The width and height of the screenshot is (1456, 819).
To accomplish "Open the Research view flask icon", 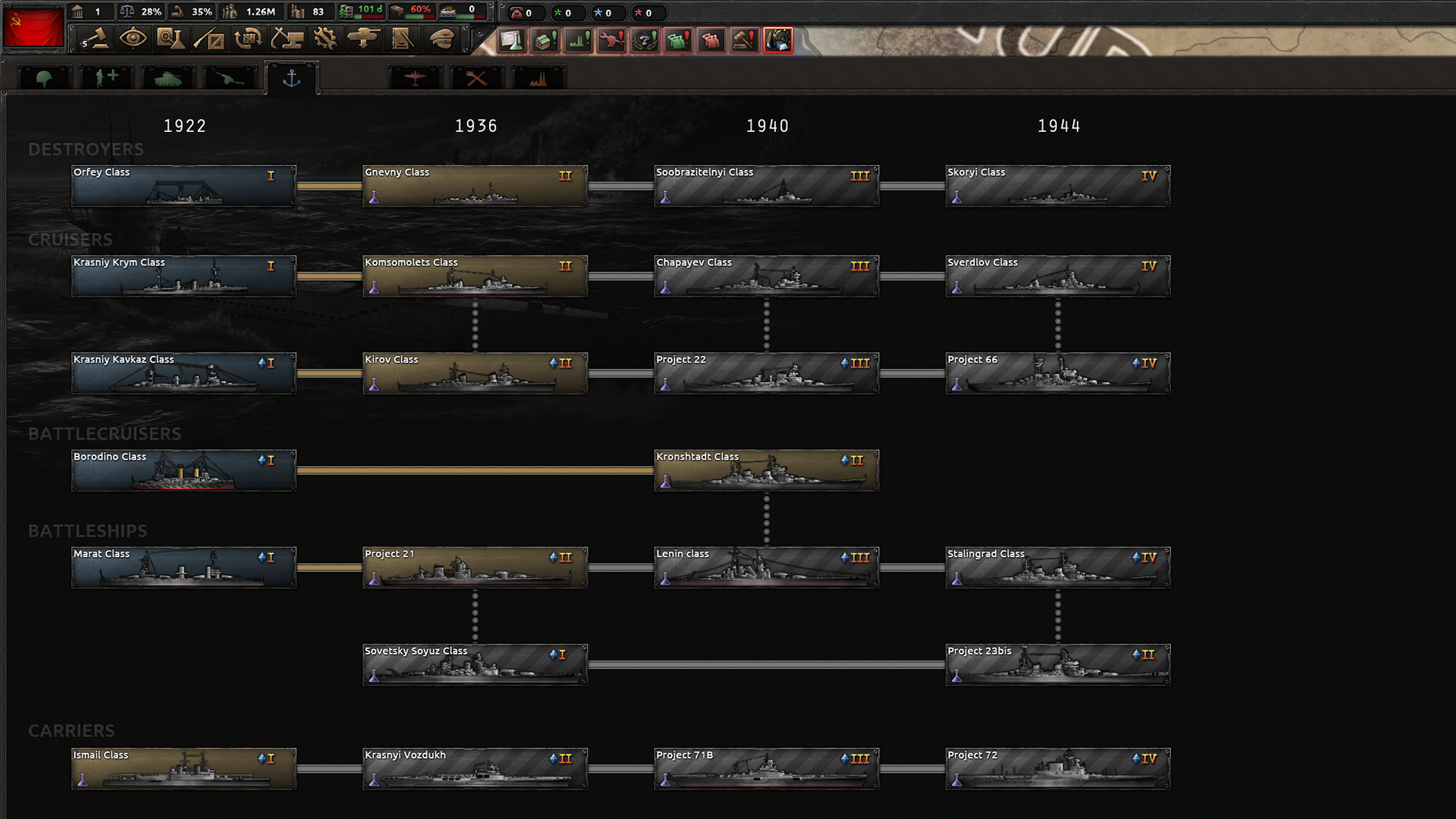I will pyautogui.click(x=172, y=38).
